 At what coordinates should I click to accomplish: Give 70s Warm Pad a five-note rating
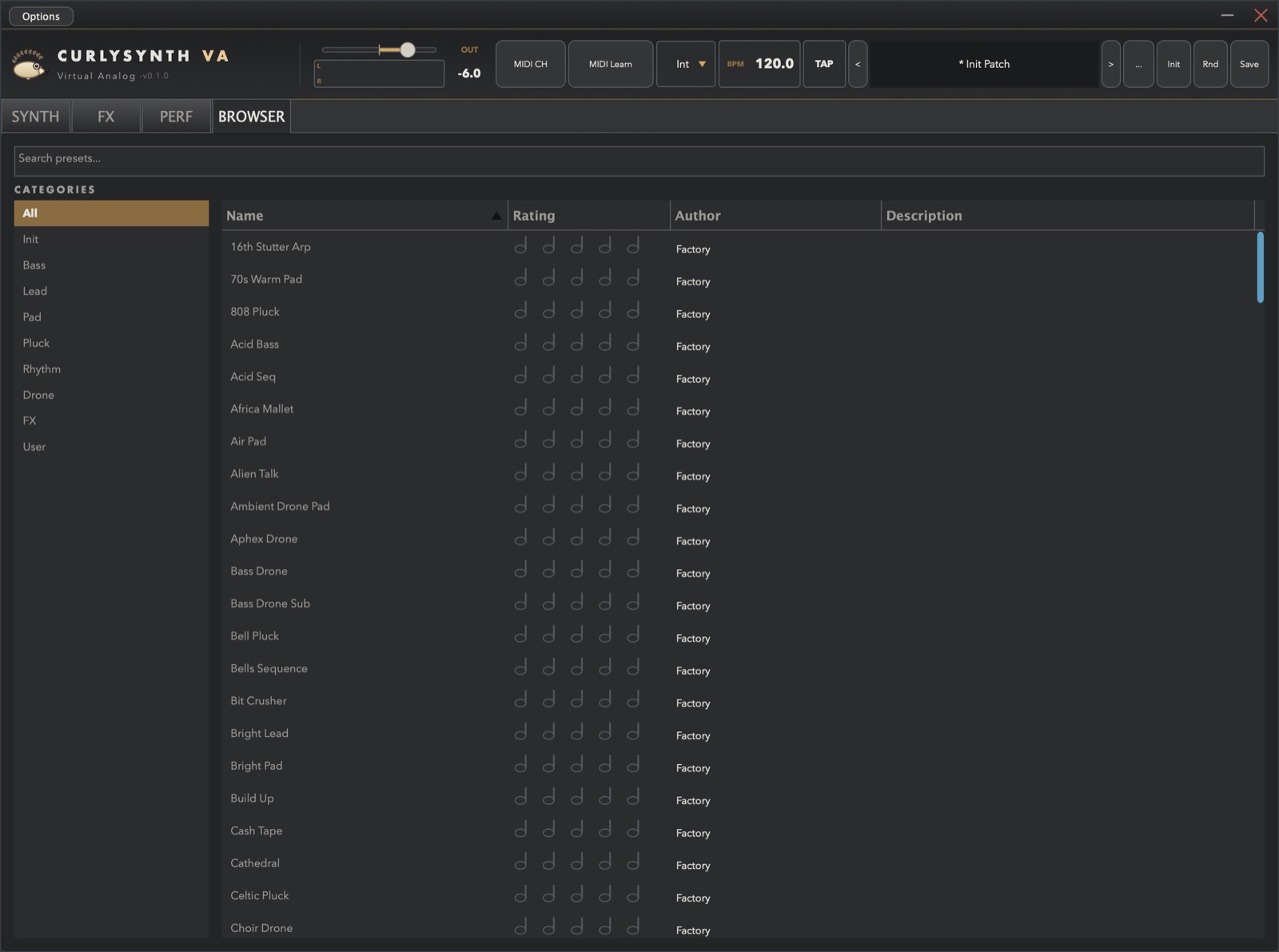(x=633, y=278)
